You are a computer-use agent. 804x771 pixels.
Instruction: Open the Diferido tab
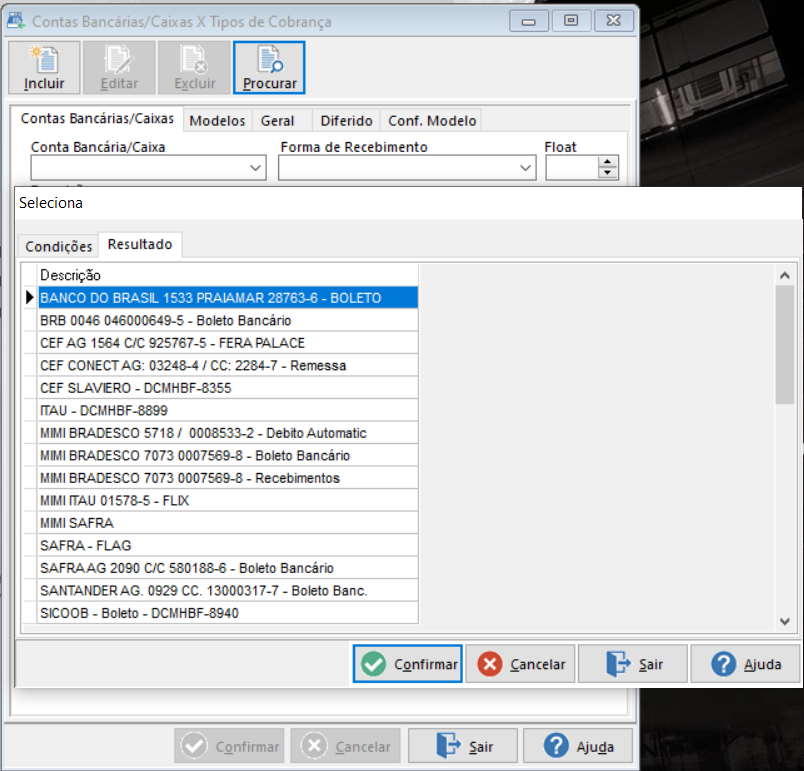[x=347, y=120]
